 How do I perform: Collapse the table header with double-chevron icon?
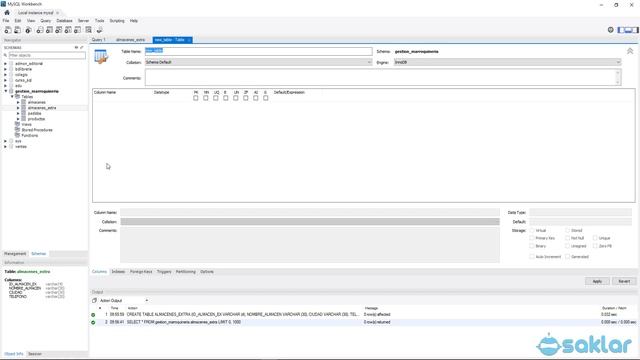[630, 51]
